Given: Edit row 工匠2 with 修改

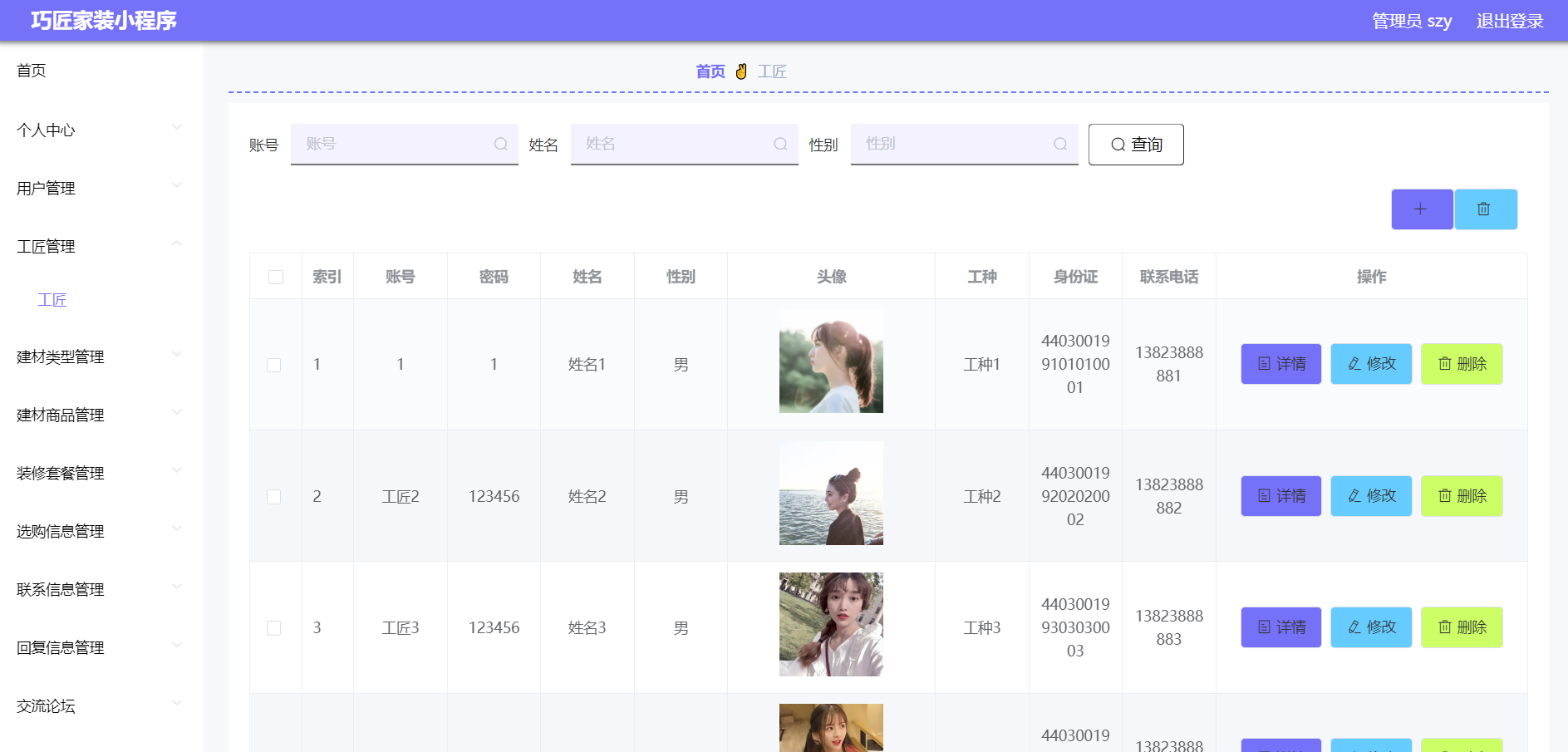Looking at the screenshot, I should (1371, 496).
